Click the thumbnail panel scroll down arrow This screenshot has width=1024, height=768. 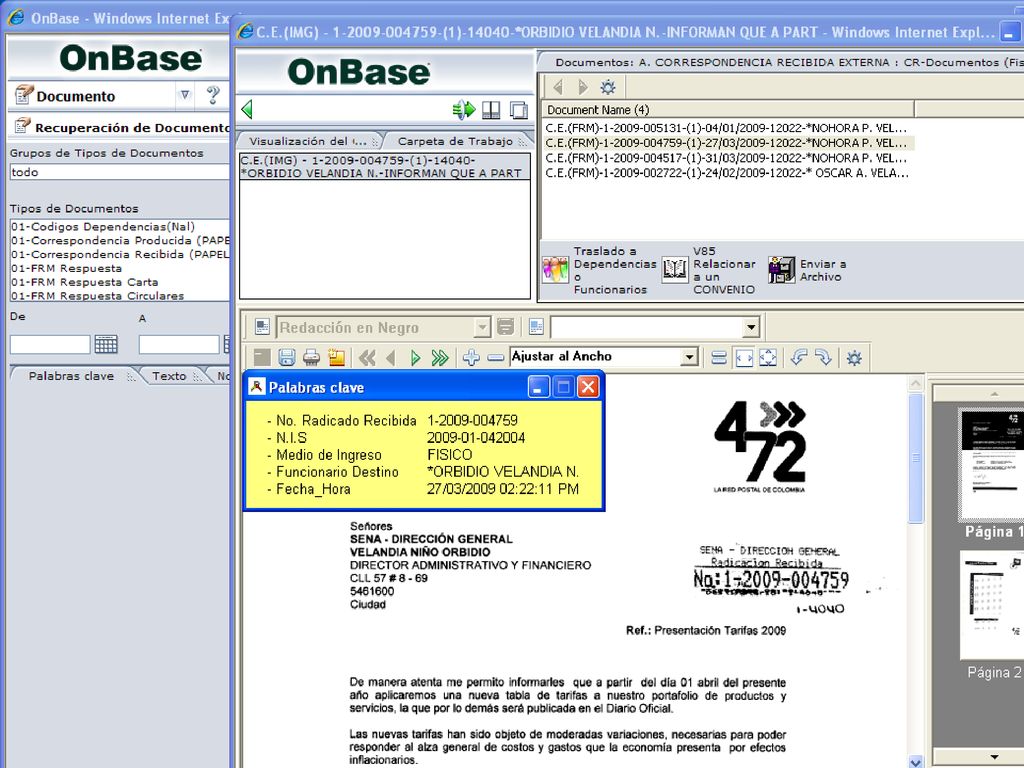coord(994,758)
